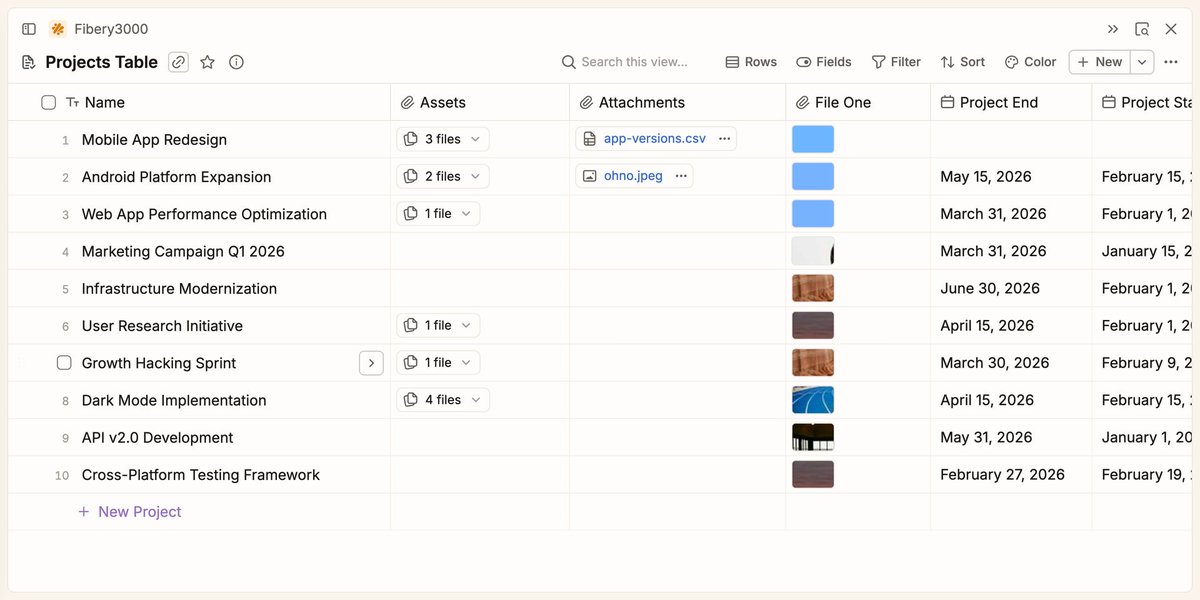Open the Filter menu

click(896, 62)
